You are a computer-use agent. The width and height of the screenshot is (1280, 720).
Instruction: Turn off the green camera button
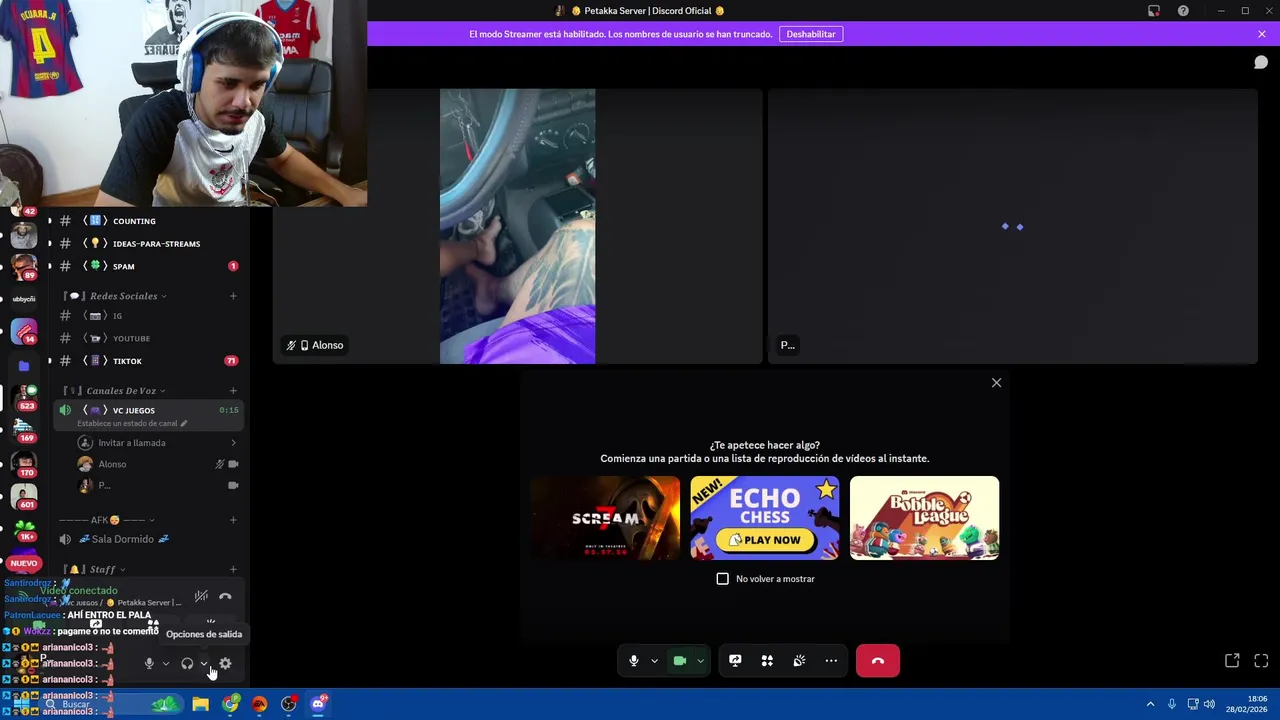tap(680, 661)
